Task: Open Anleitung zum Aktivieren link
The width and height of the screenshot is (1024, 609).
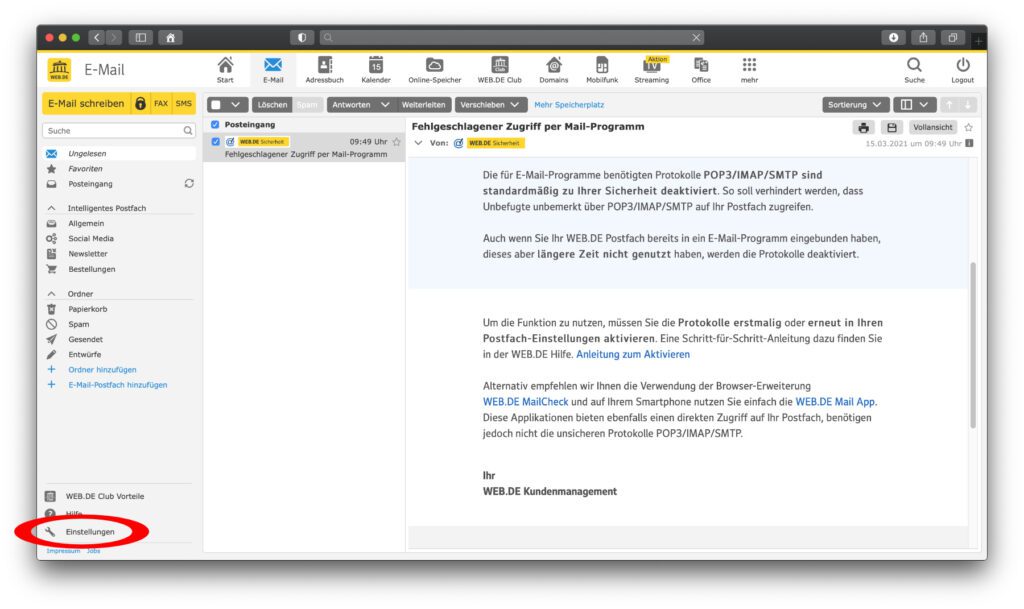Action: (x=633, y=354)
